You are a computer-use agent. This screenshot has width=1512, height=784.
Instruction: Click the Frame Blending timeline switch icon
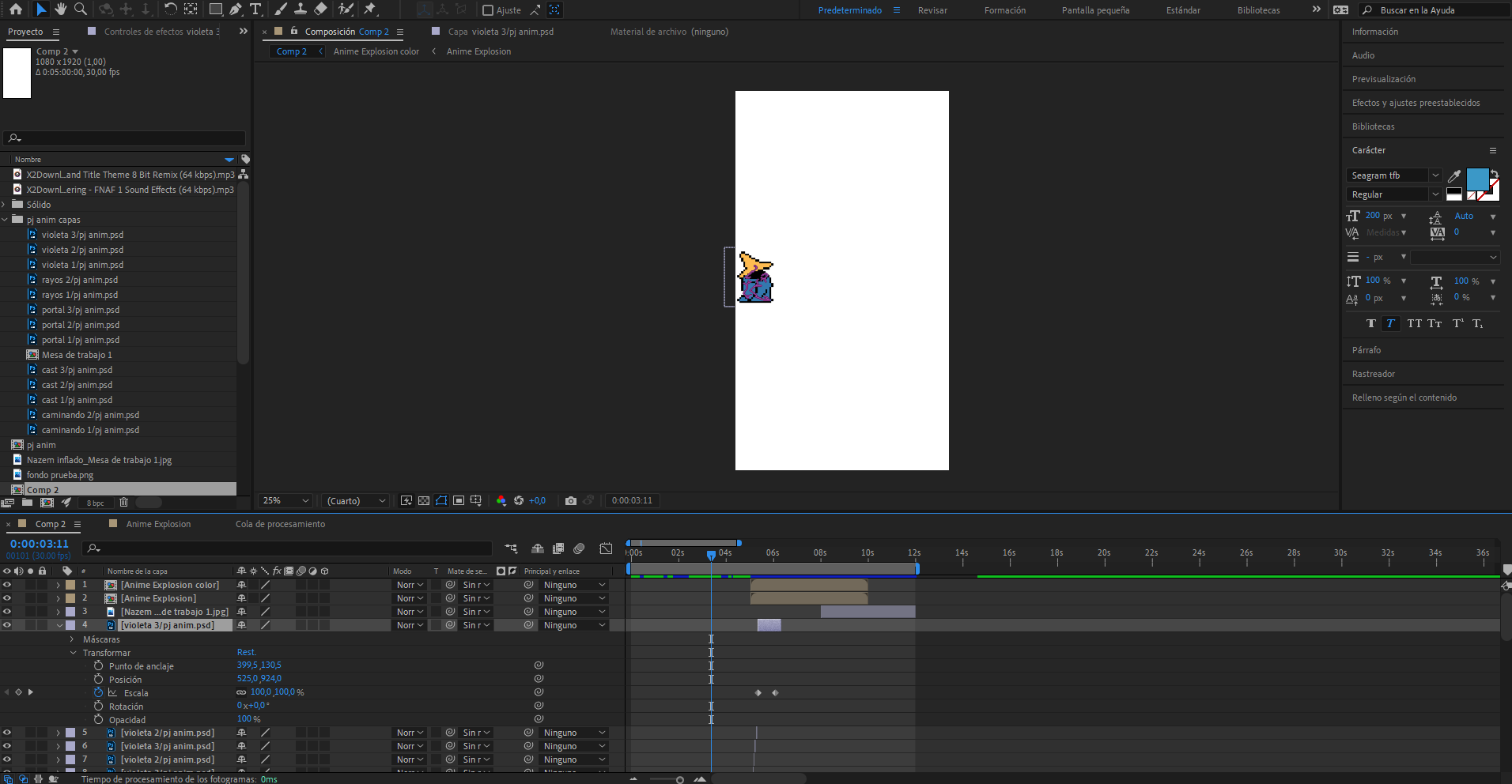click(x=558, y=548)
